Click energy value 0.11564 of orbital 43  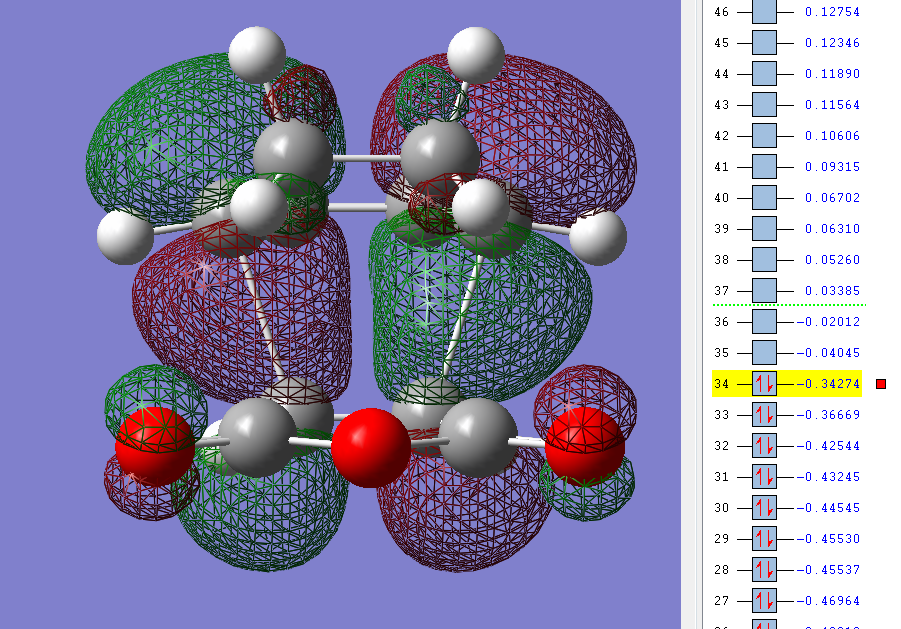832,105
